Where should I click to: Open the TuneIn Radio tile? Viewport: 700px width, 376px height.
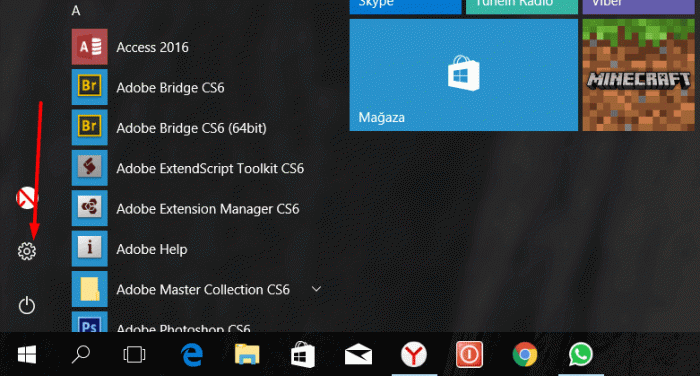[x=522, y=7]
